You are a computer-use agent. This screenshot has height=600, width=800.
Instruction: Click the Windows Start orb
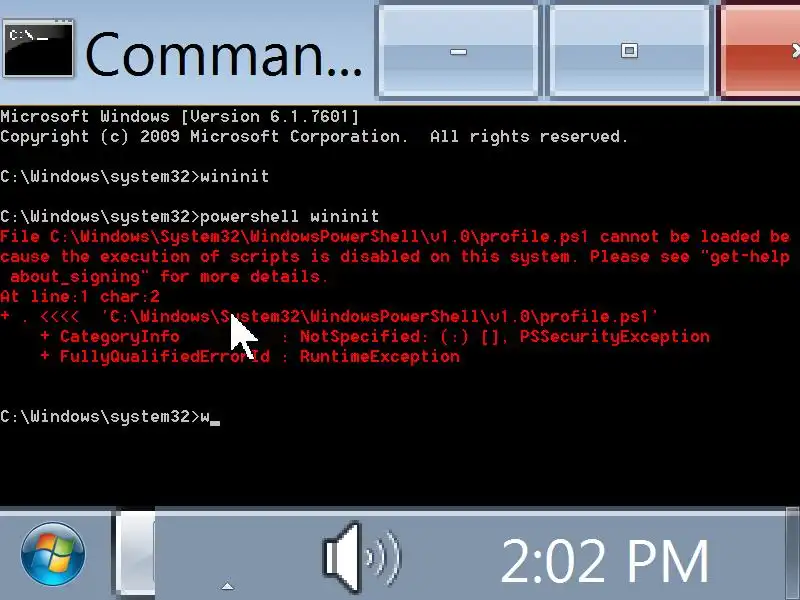click(x=53, y=553)
